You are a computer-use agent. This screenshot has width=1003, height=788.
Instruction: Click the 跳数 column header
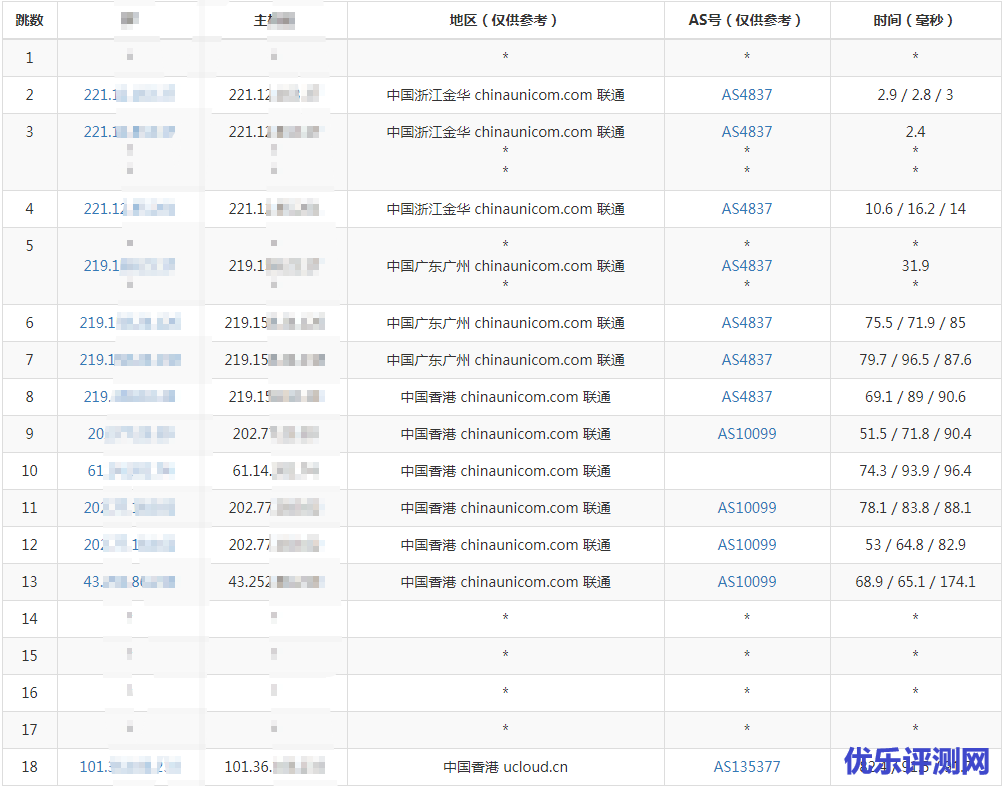tap(30, 20)
